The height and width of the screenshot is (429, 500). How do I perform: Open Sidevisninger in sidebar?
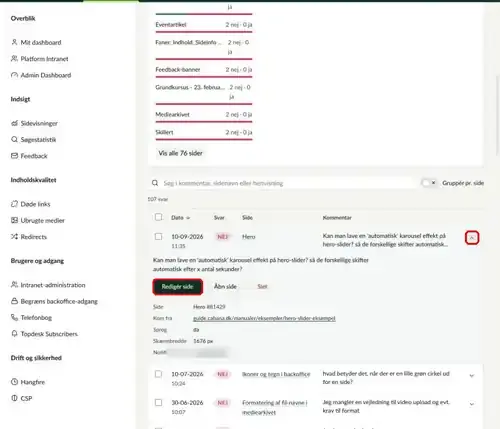(x=39, y=123)
